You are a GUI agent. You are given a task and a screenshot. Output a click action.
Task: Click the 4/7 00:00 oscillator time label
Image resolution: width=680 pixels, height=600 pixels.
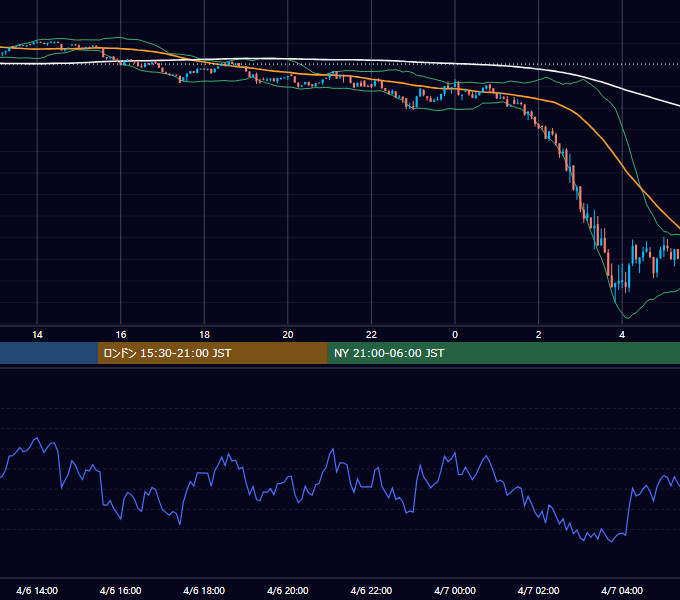(x=455, y=590)
